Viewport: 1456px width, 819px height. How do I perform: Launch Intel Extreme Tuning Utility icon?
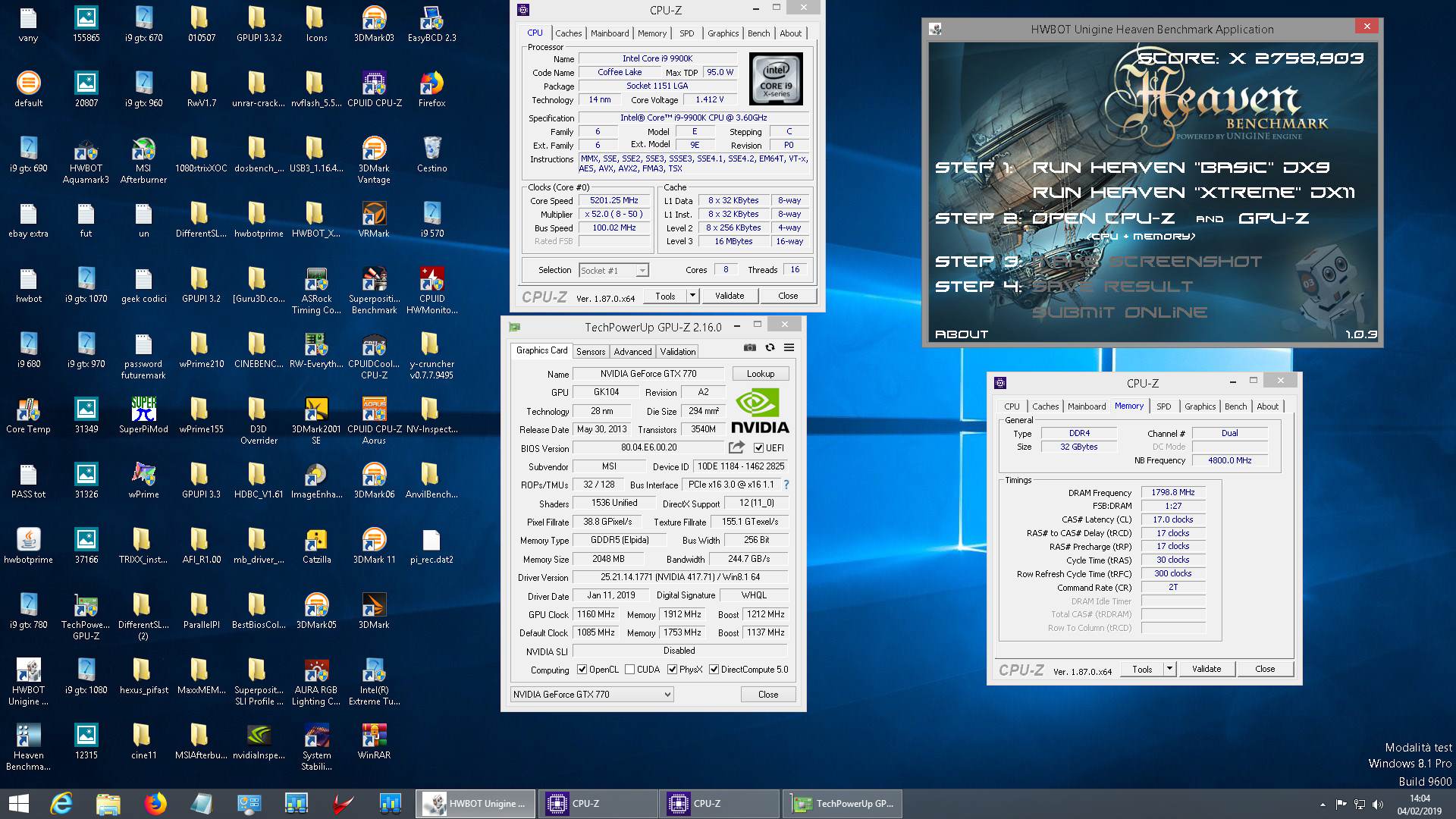(x=374, y=682)
